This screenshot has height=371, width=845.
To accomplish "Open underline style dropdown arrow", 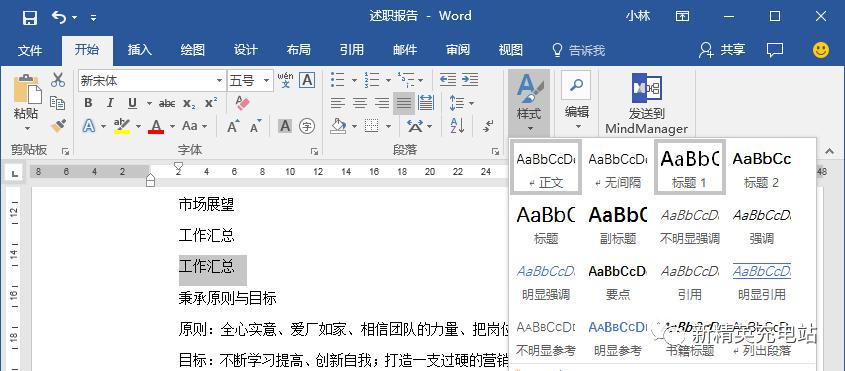I will coord(149,103).
